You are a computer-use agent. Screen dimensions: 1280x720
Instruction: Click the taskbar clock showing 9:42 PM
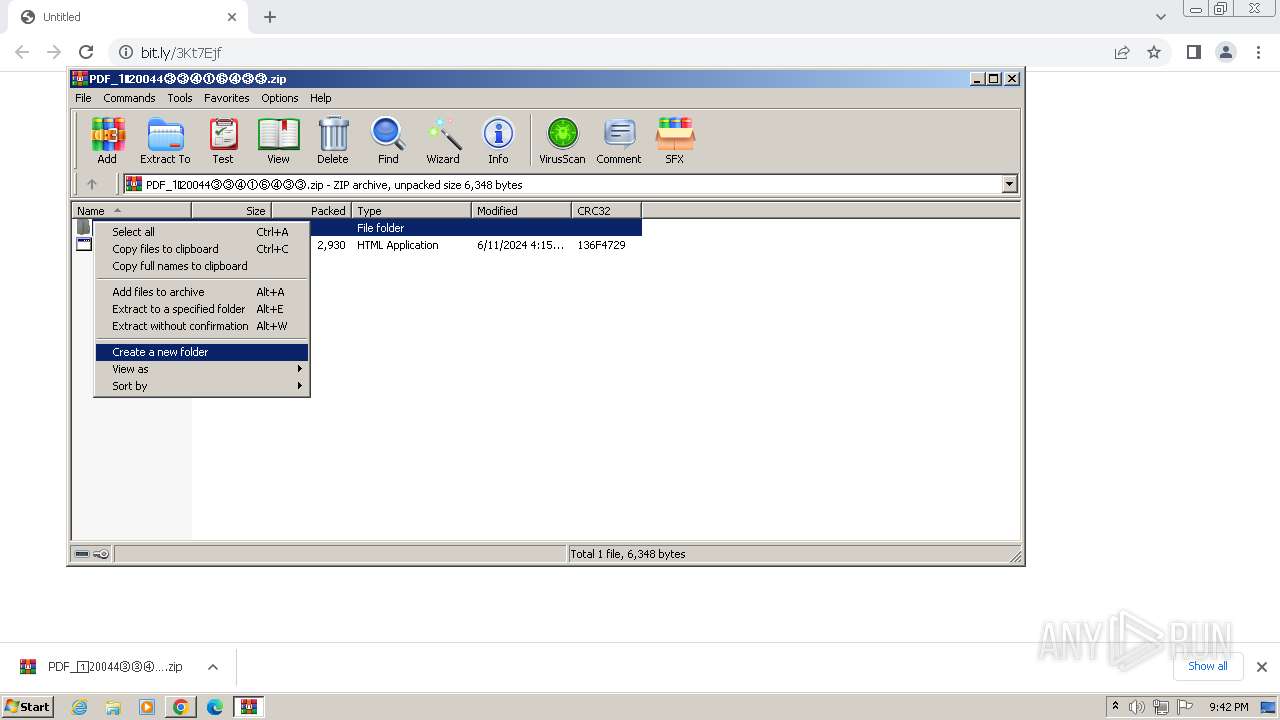[1228, 707]
